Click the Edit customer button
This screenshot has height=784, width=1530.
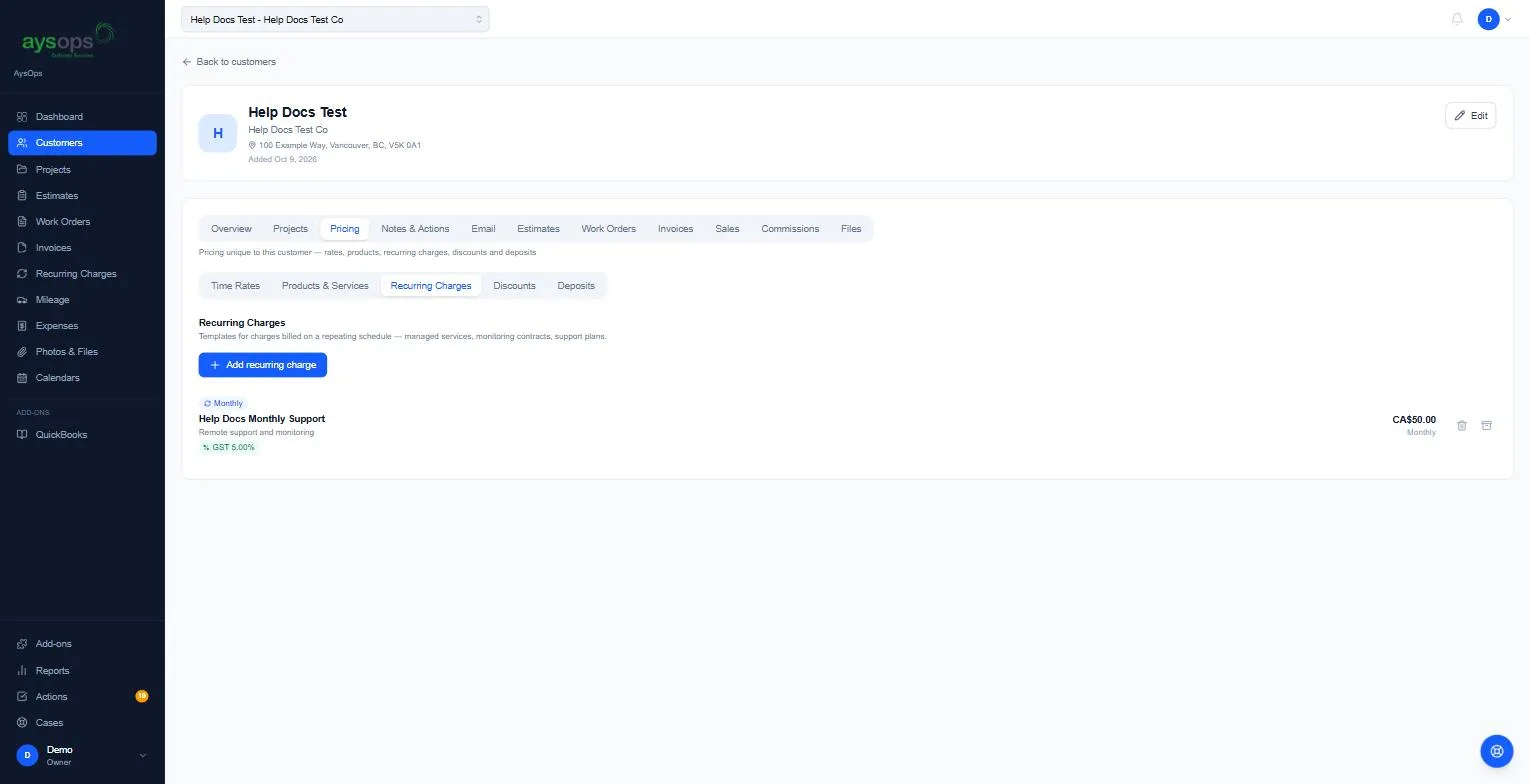(x=1470, y=115)
